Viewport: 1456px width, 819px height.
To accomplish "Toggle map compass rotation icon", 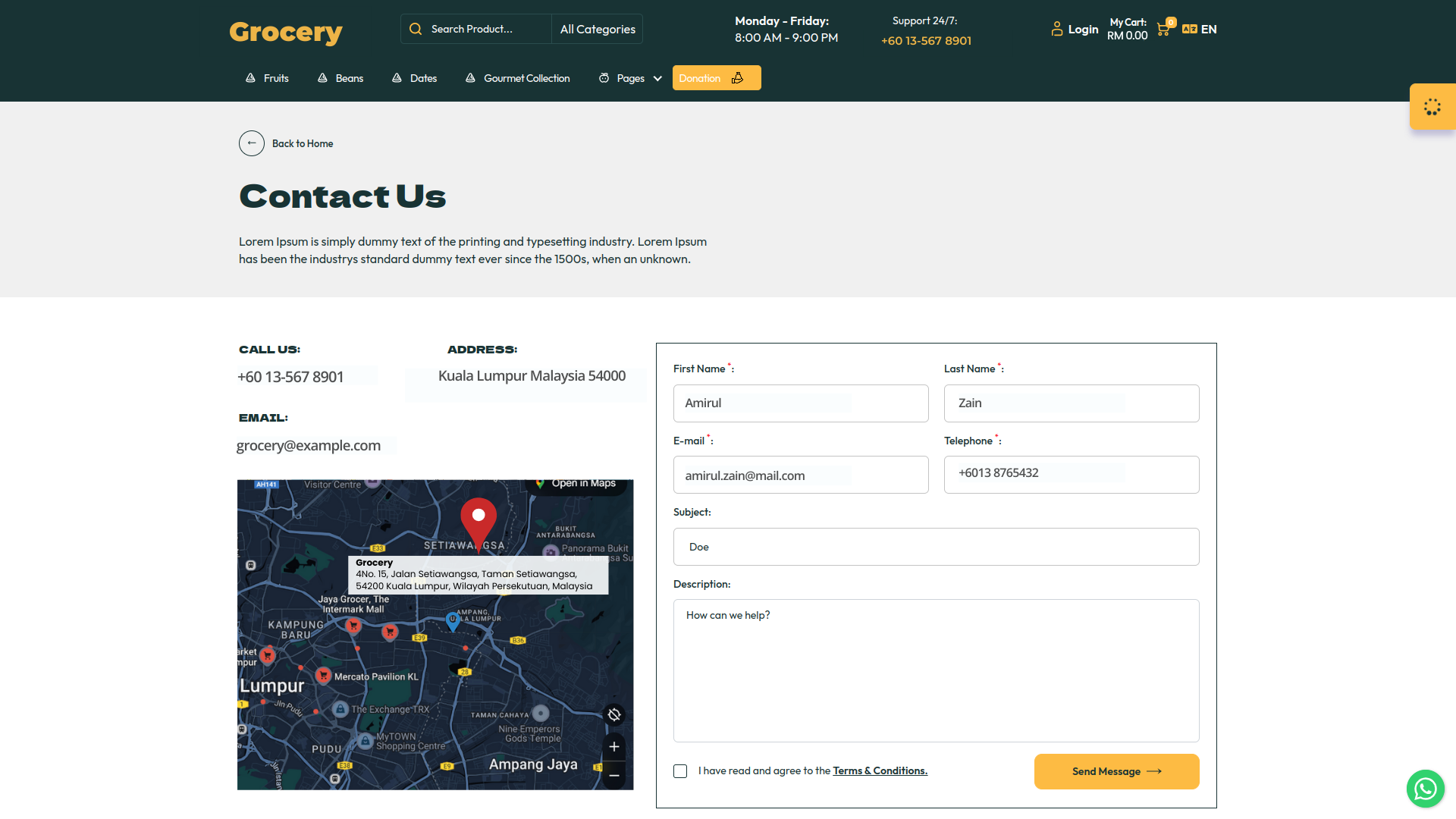I will click(x=614, y=714).
